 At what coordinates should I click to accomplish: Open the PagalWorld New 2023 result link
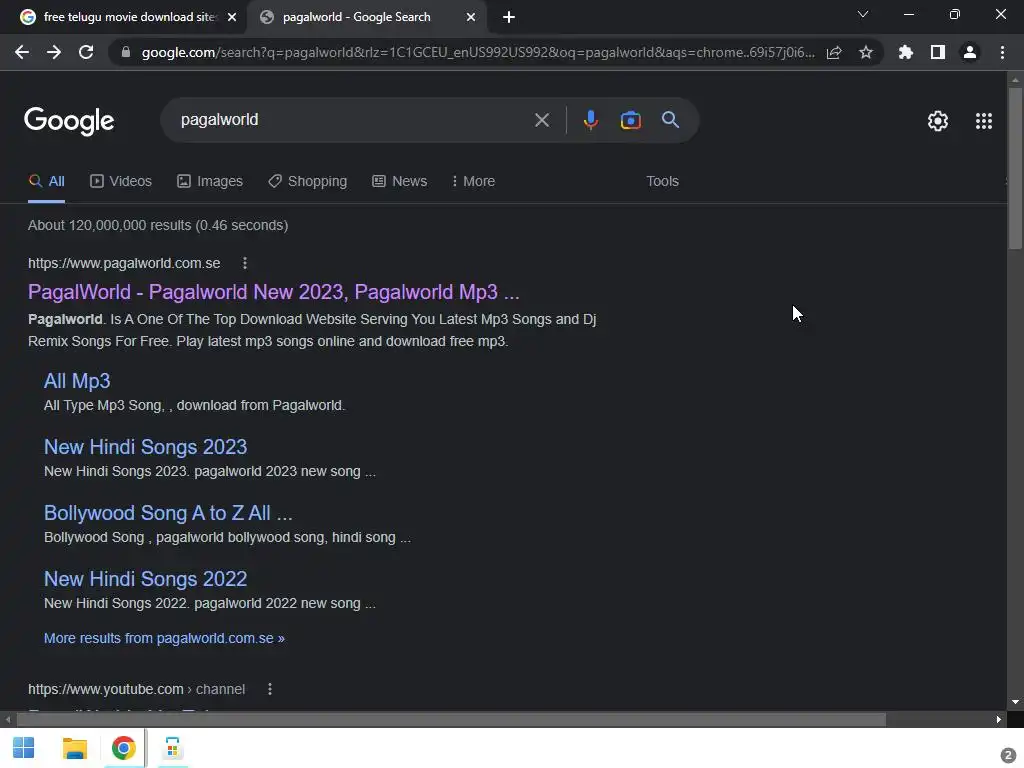click(274, 292)
